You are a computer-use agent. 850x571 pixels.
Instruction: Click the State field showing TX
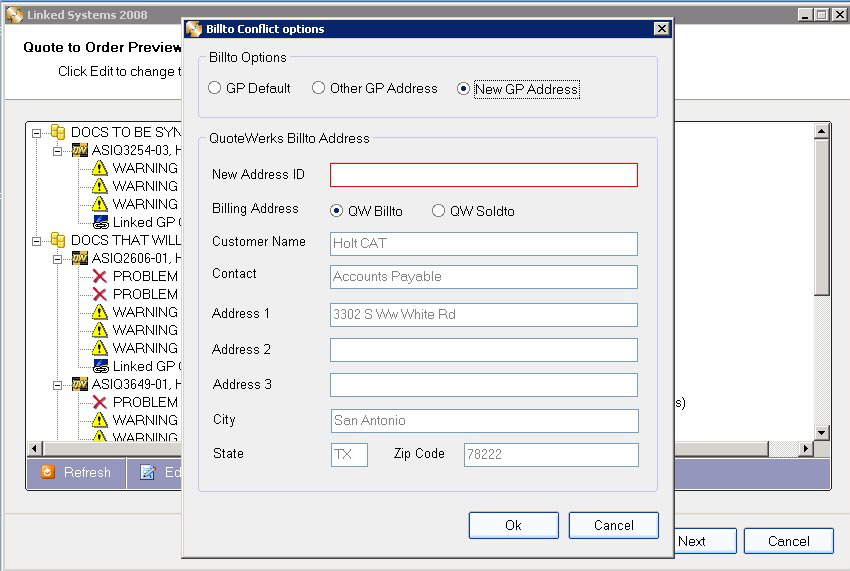(x=349, y=454)
